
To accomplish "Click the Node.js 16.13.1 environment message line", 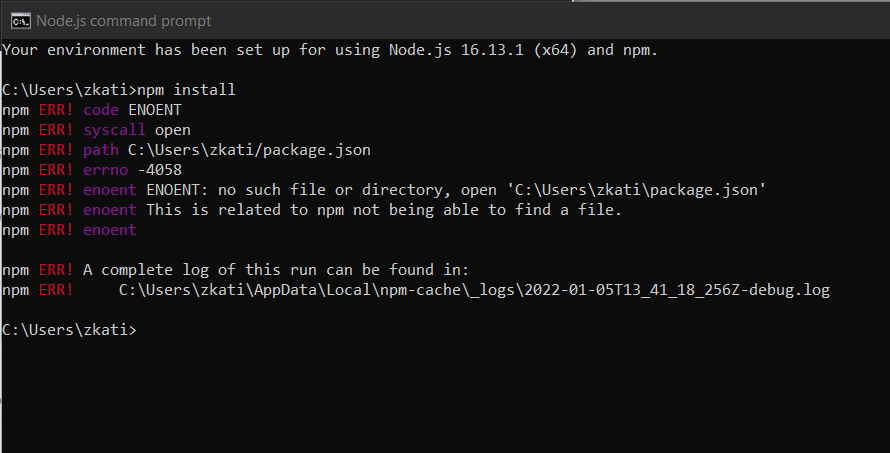I will (x=330, y=49).
